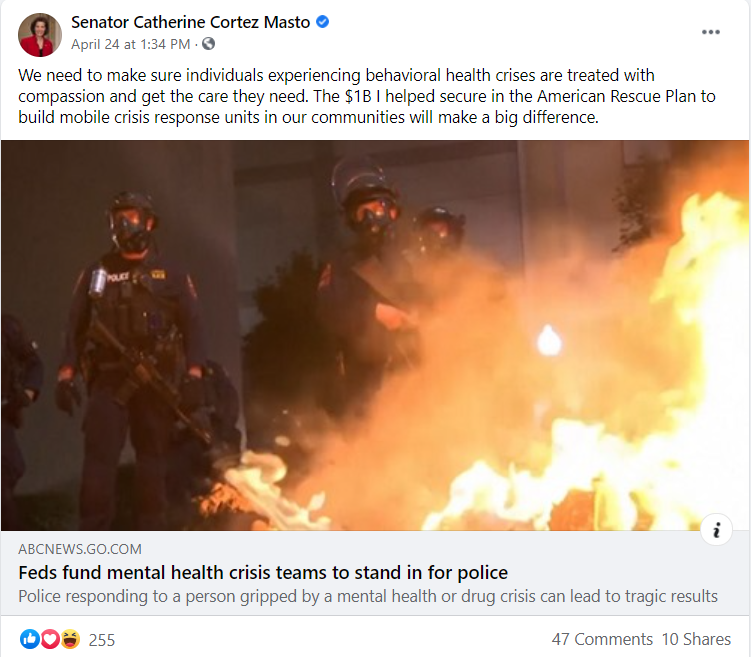Open the police and fire article image
The image size is (751, 657).
(x=375, y=335)
